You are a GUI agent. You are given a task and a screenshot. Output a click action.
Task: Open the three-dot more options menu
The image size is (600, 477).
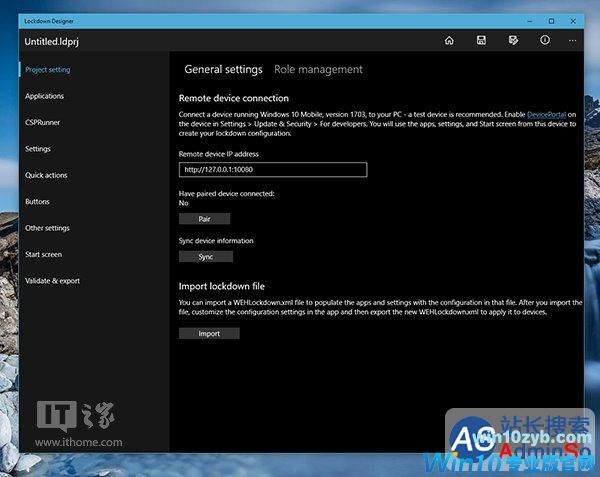click(573, 41)
